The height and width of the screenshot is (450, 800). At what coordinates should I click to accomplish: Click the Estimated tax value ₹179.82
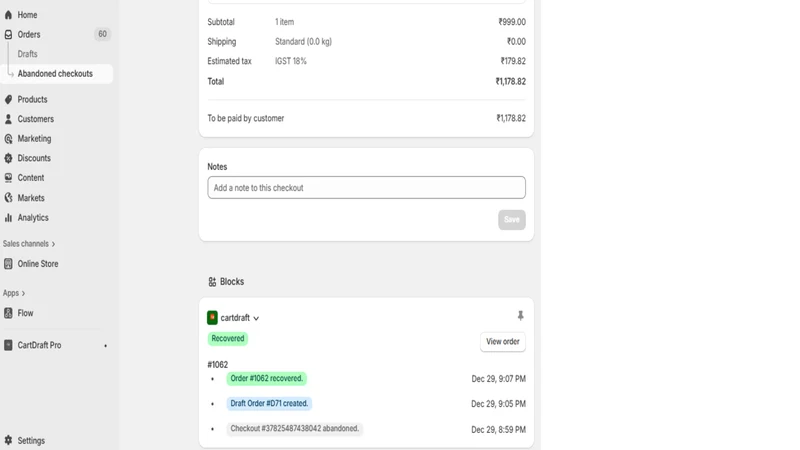tap(513, 61)
